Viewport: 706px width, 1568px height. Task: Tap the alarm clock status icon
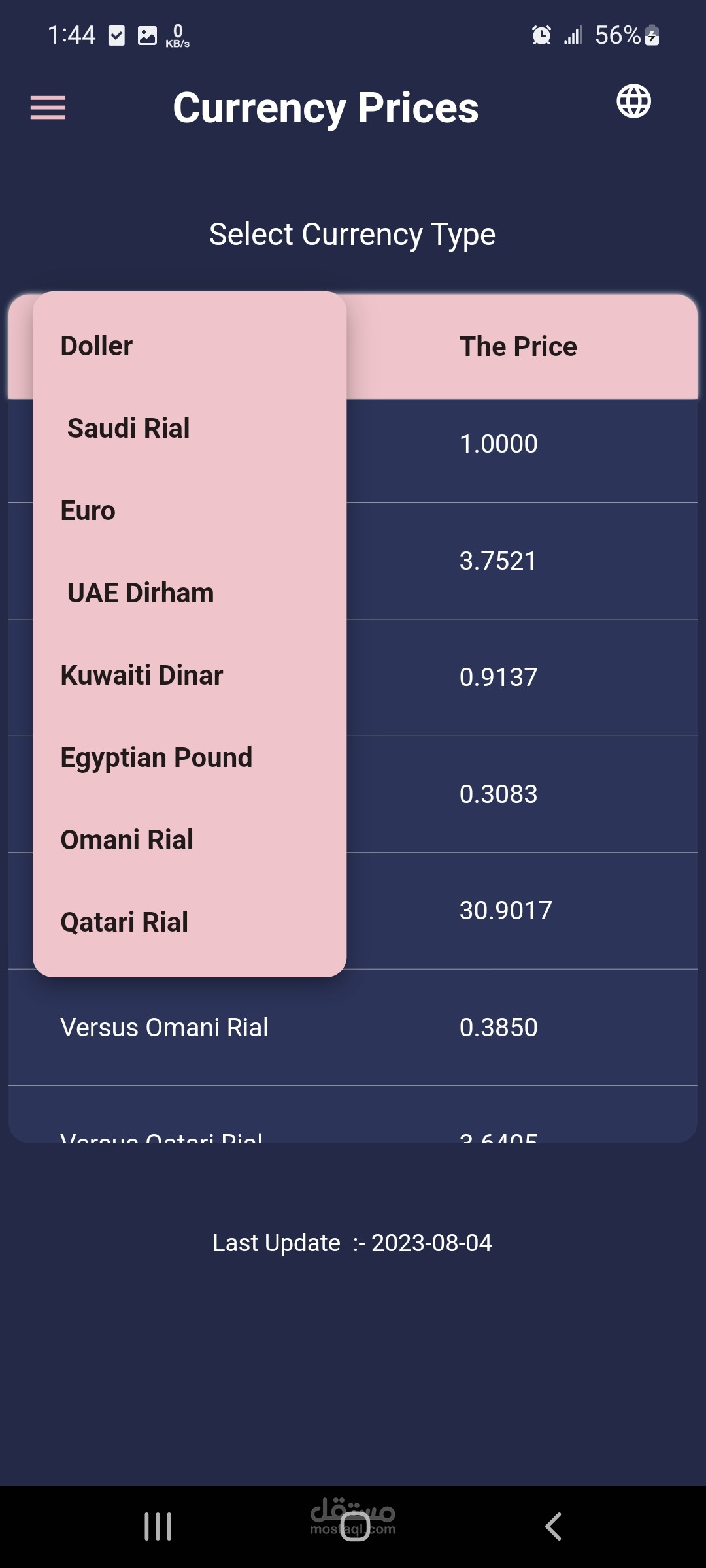point(541,35)
